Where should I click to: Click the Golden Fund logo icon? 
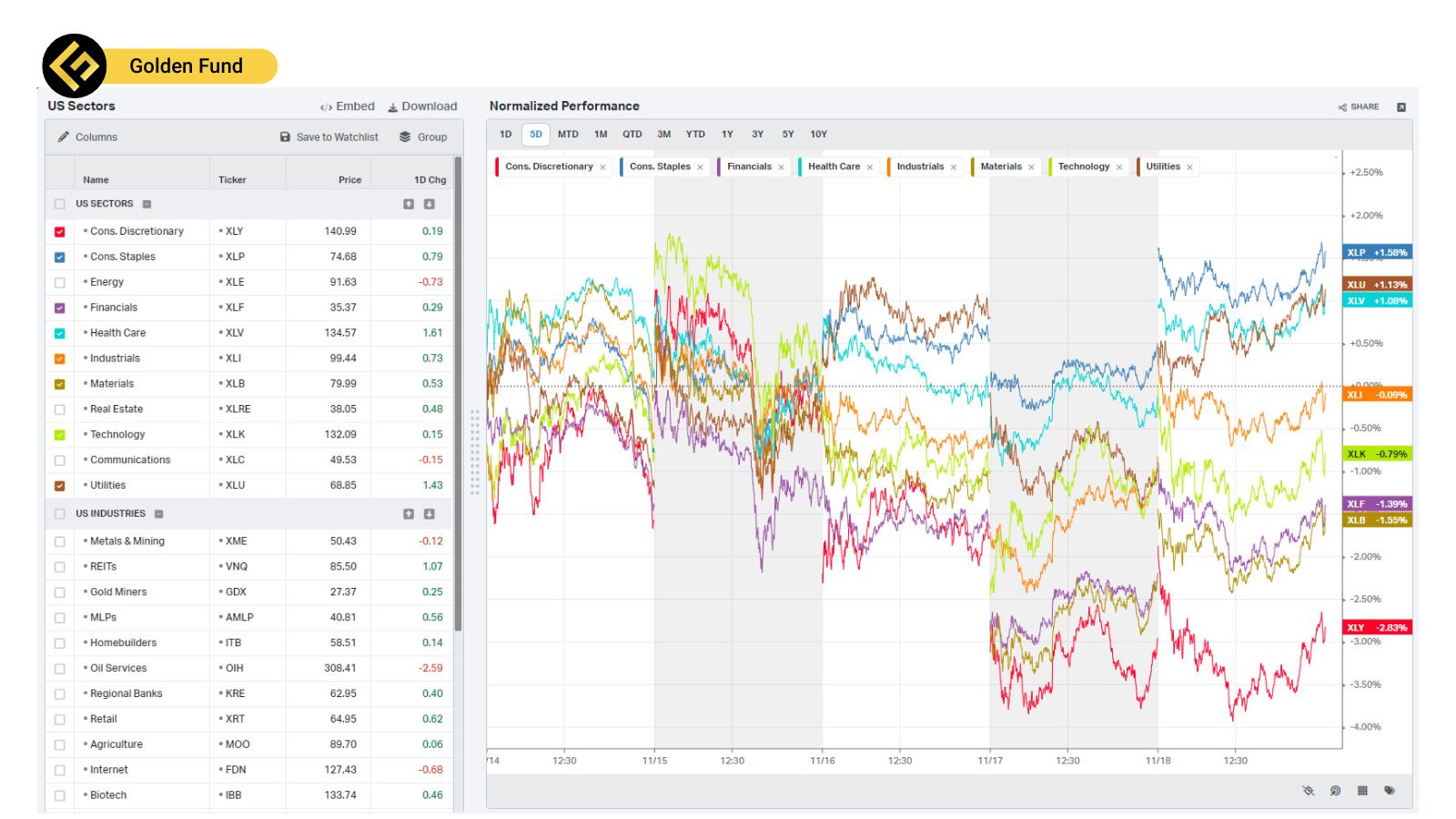click(x=75, y=66)
